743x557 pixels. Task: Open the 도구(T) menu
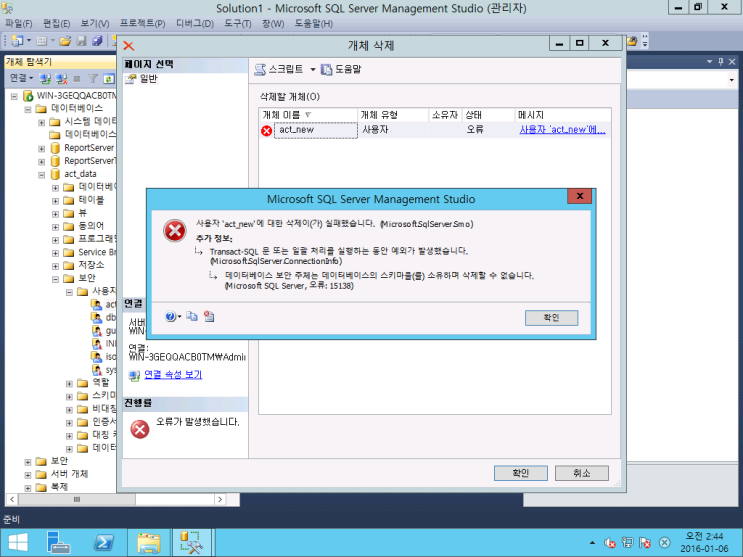click(x=237, y=24)
